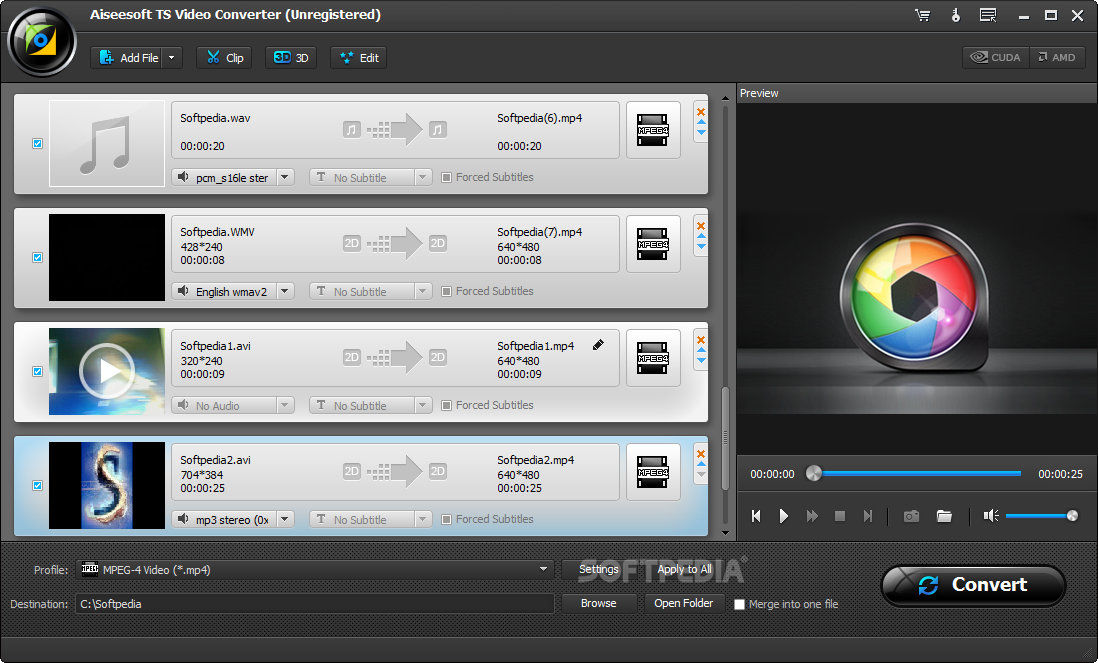Skip to next item in preview
This screenshot has width=1098, height=663.
868,516
